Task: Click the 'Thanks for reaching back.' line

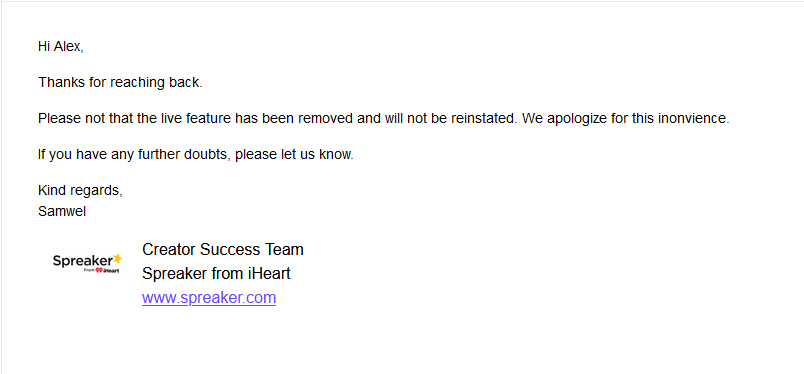Action: point(120,83)
